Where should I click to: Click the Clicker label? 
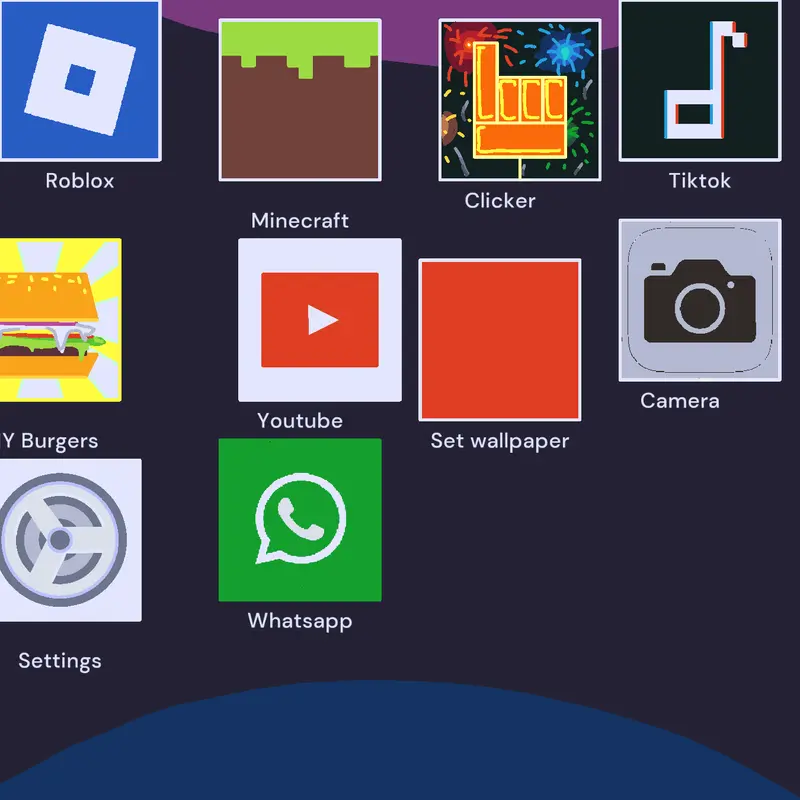point(500,201)
